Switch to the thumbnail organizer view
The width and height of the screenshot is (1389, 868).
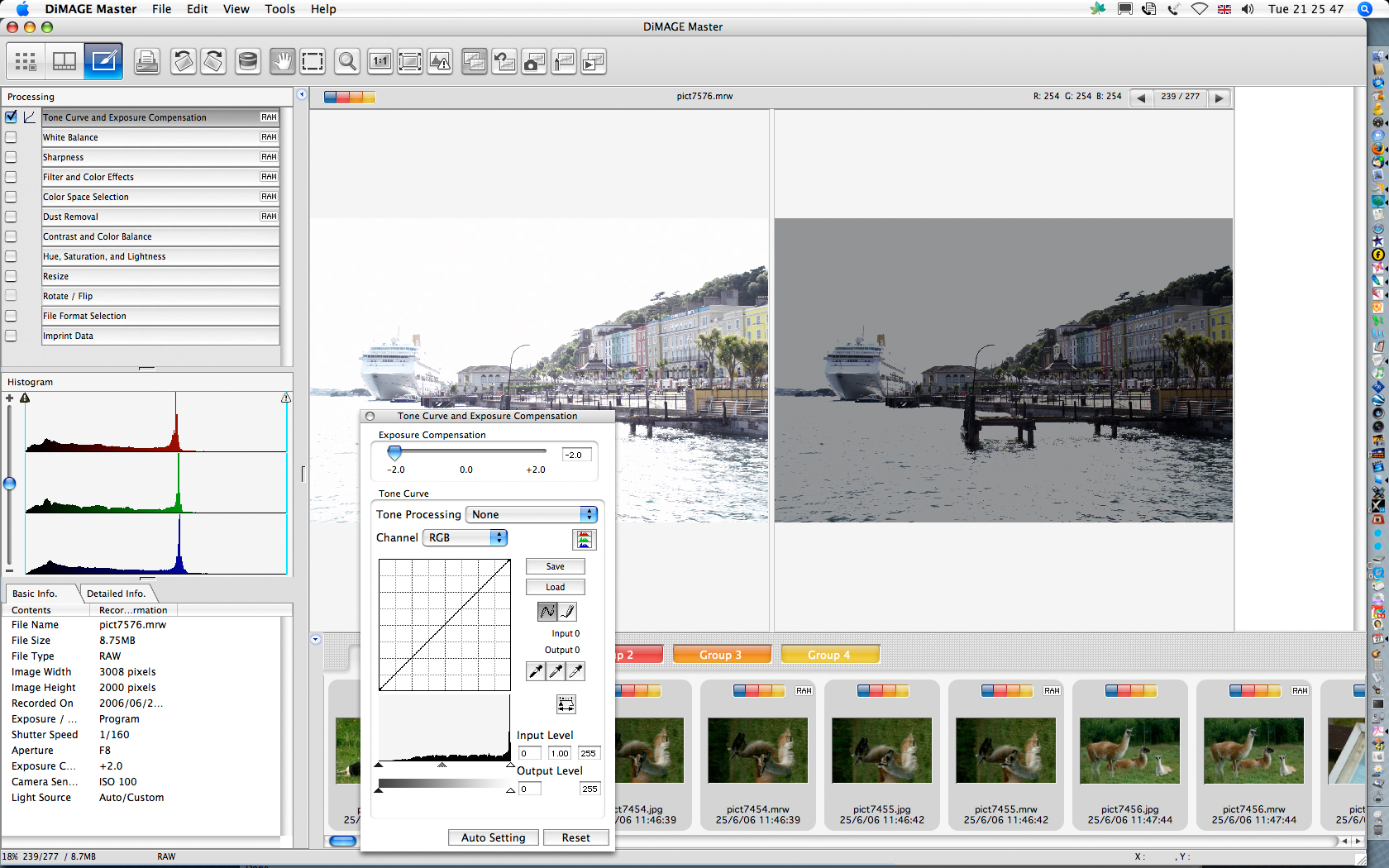pyautogui.click(x=25, y=61)
